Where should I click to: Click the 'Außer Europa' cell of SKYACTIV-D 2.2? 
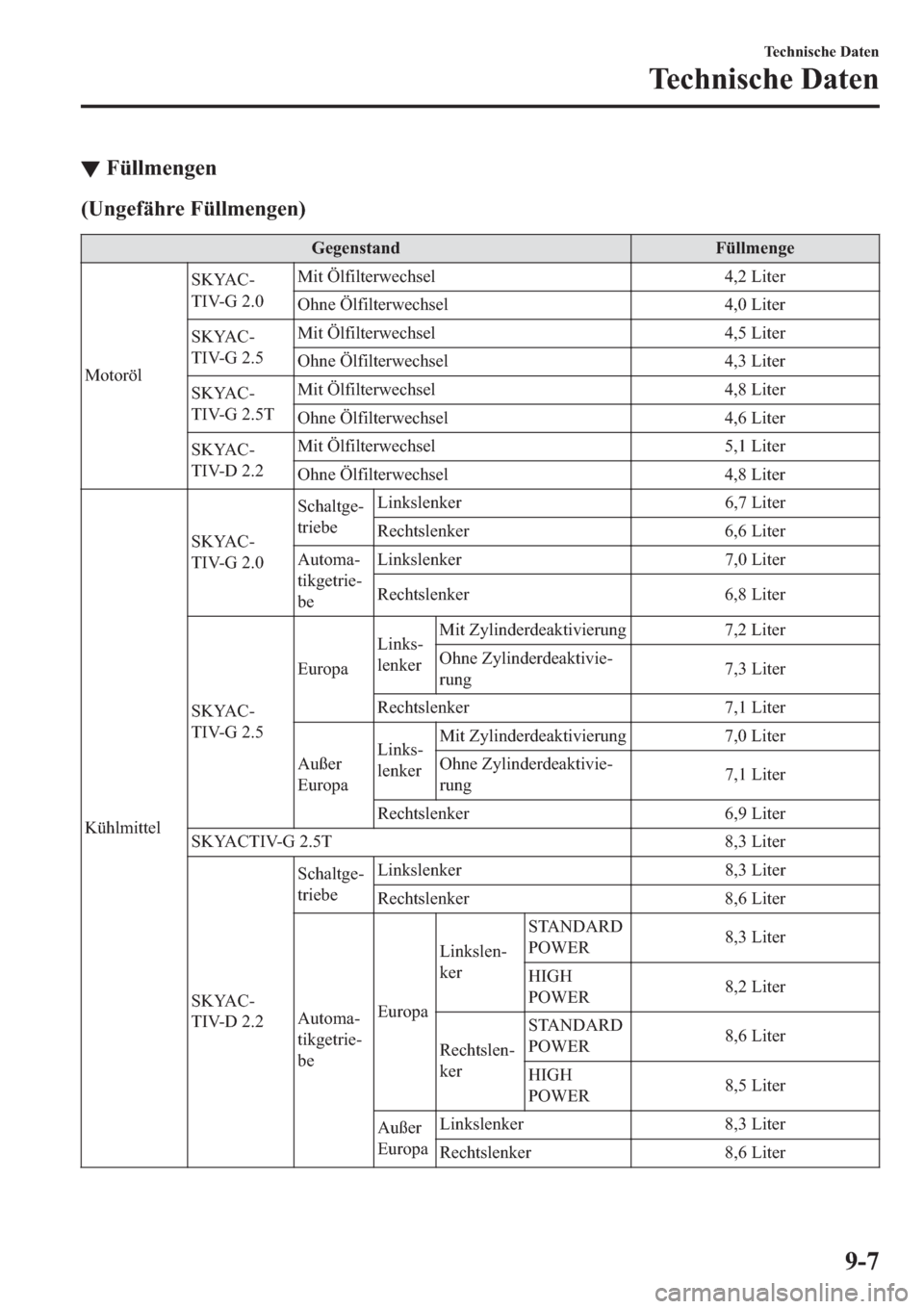[x=403, y=1139]
